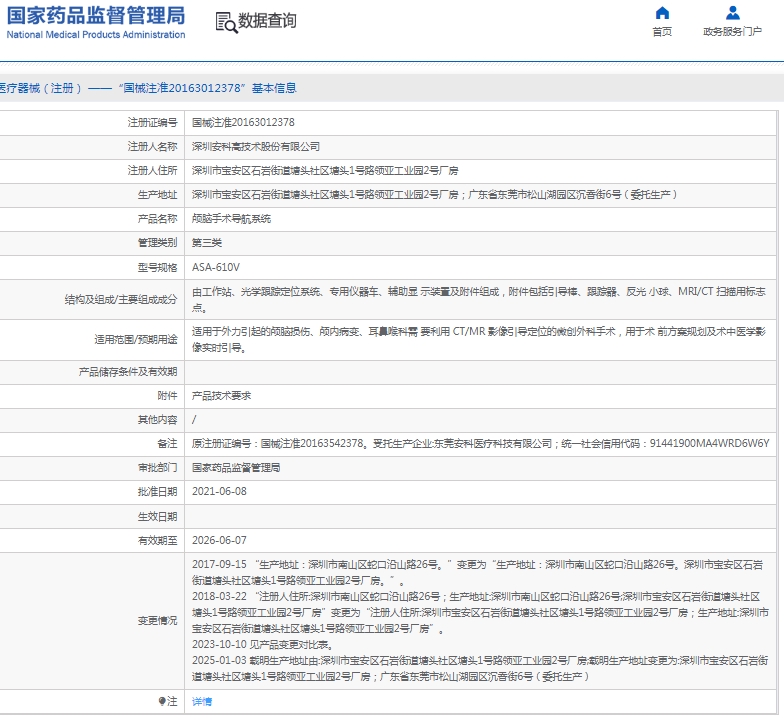
Task: Click the 2017-09-15 change record entry
Action: pos(478,572)
